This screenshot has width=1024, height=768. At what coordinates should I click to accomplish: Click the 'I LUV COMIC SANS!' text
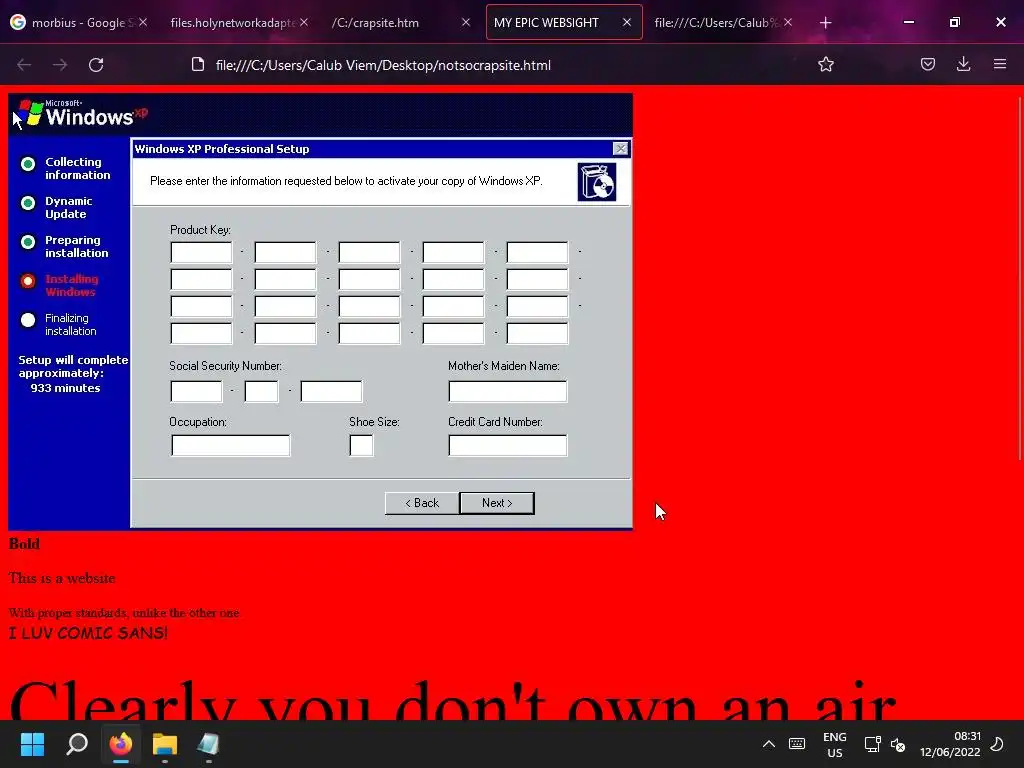coord(88,633)
